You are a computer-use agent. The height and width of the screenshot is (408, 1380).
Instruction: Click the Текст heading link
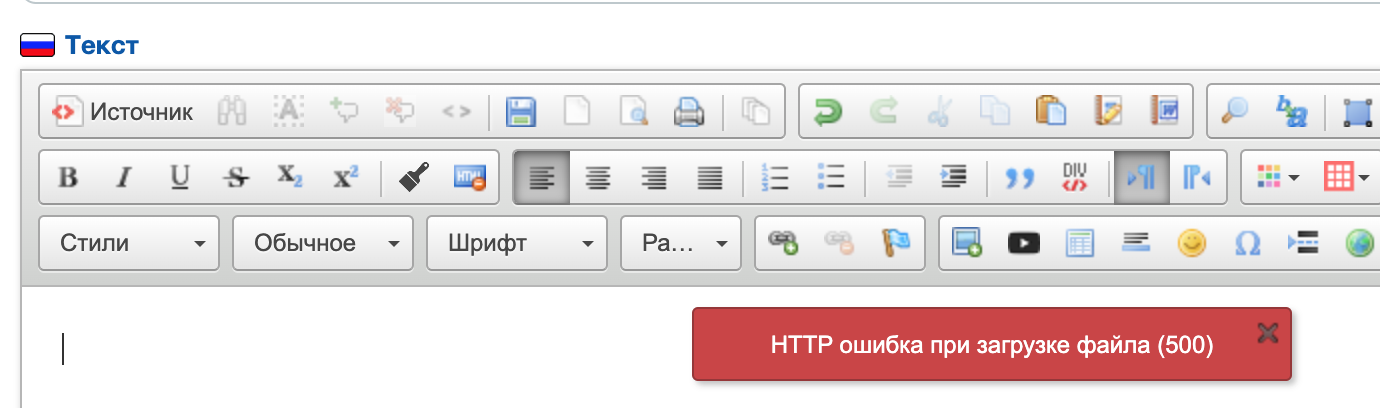coord(102,45)
